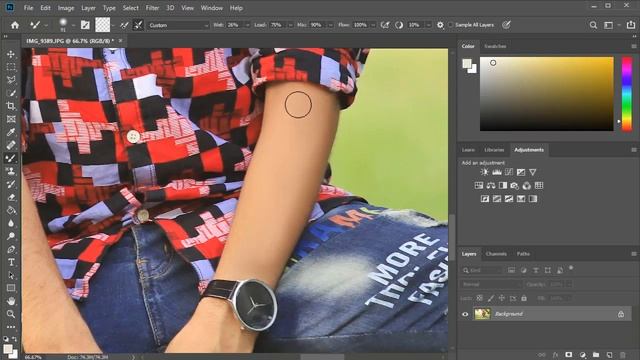This screenshot has width=640, height=360.
Task: Hide the Background layer with eye icon
Action: coord(465,314)
